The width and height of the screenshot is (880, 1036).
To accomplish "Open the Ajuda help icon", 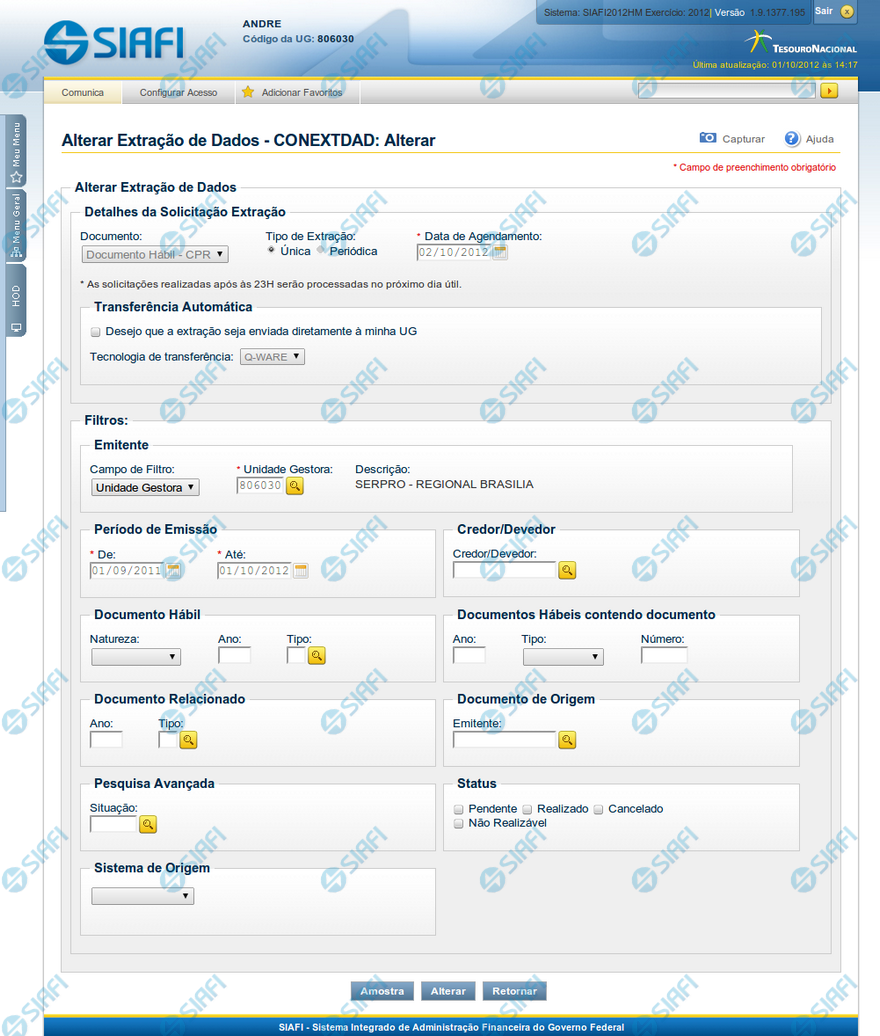I will click(792, 139).
